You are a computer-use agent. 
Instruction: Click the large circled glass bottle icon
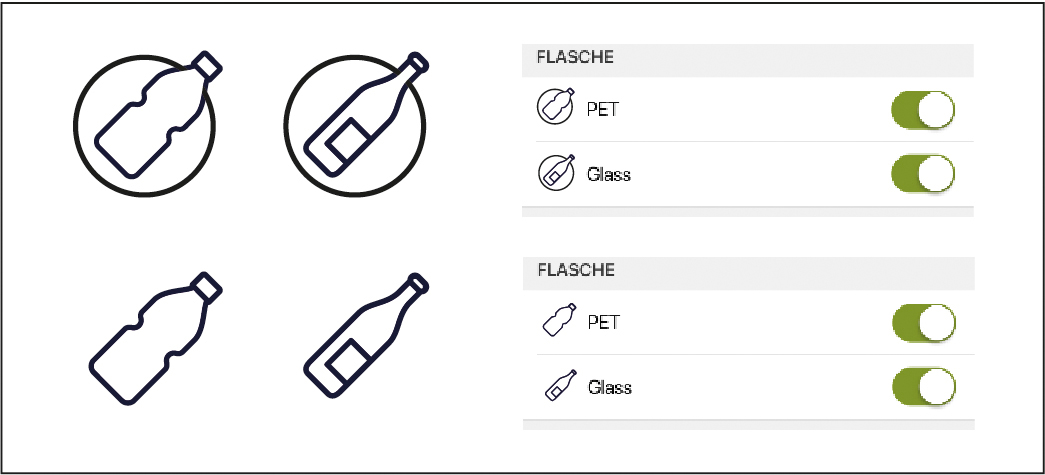click(x=356, y=124)
